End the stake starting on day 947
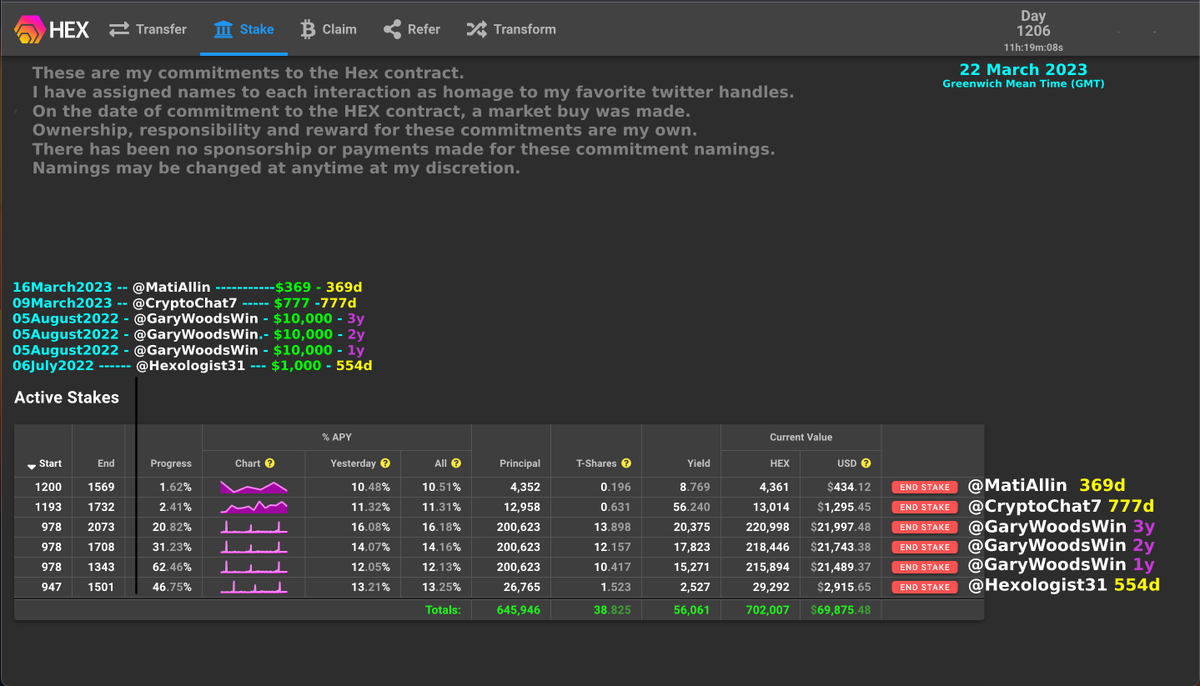This screenshot has height=686, width=1200. pos(924,587)
